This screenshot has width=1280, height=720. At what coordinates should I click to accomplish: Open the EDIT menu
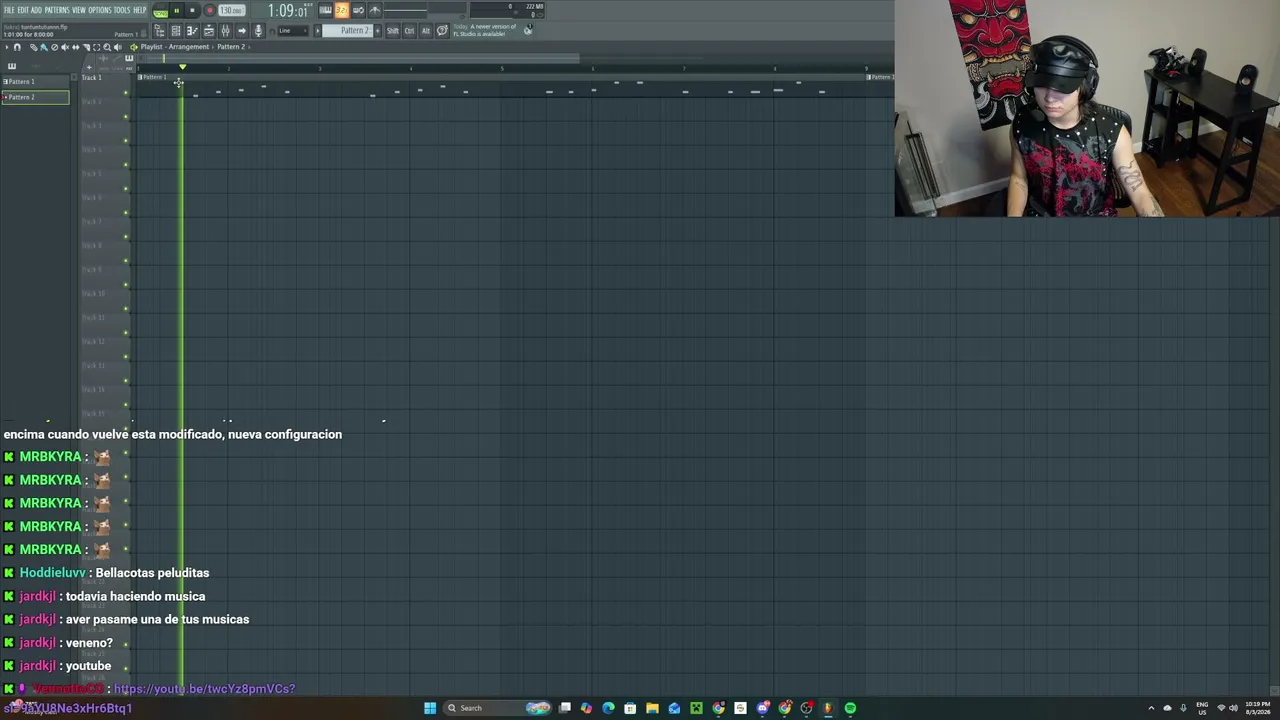click(23, 10)
